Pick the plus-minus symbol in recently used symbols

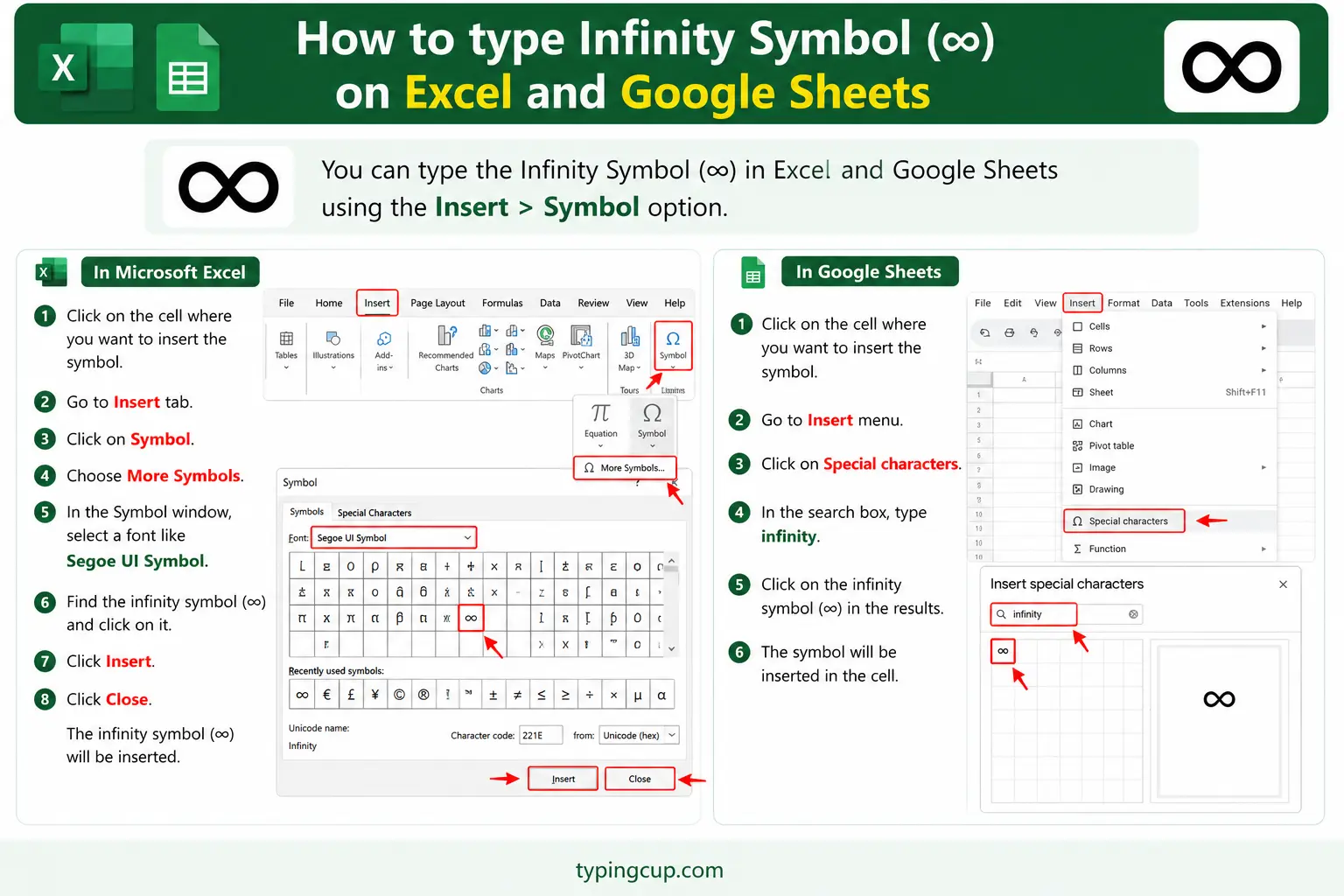pos(493,695)
